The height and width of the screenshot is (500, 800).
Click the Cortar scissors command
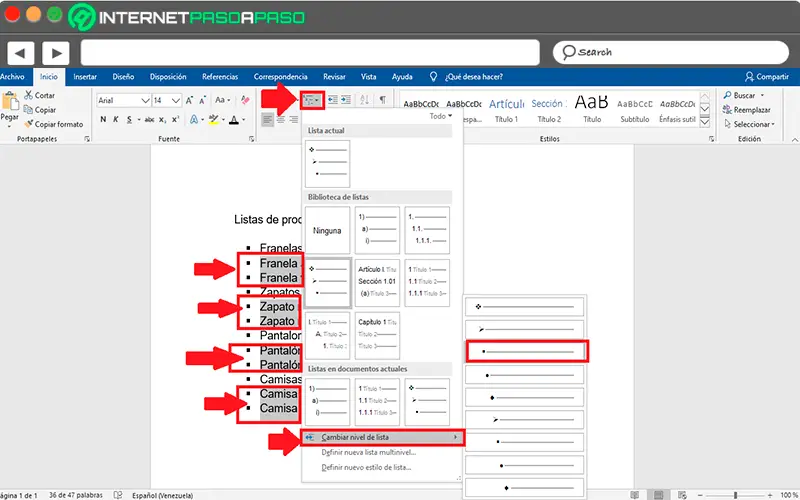(40, 95)
